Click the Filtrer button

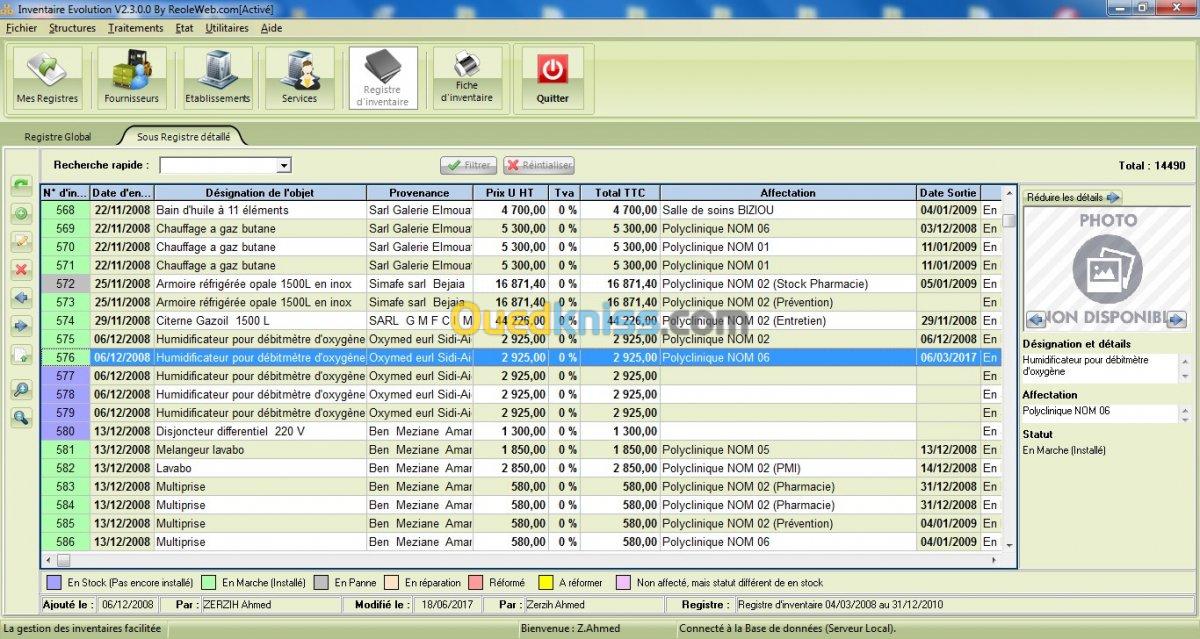coord(468,165)
